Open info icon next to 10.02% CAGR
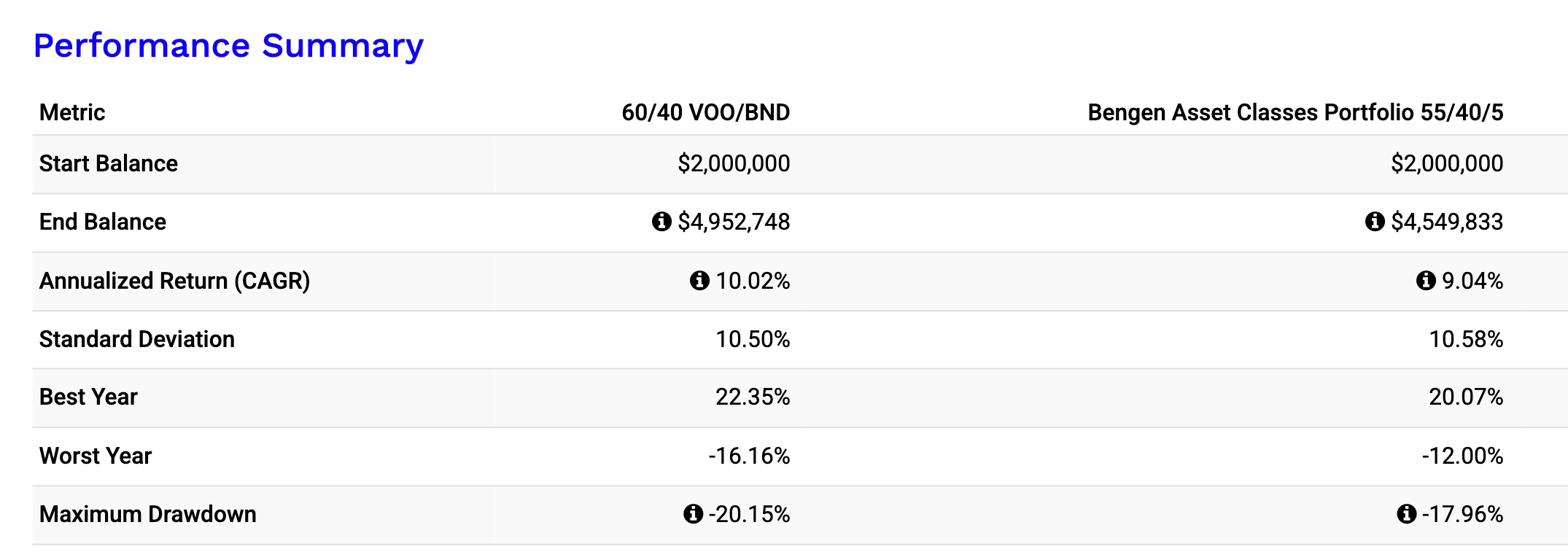This screenshot has width=1568, height=560. tap(699, 280)
